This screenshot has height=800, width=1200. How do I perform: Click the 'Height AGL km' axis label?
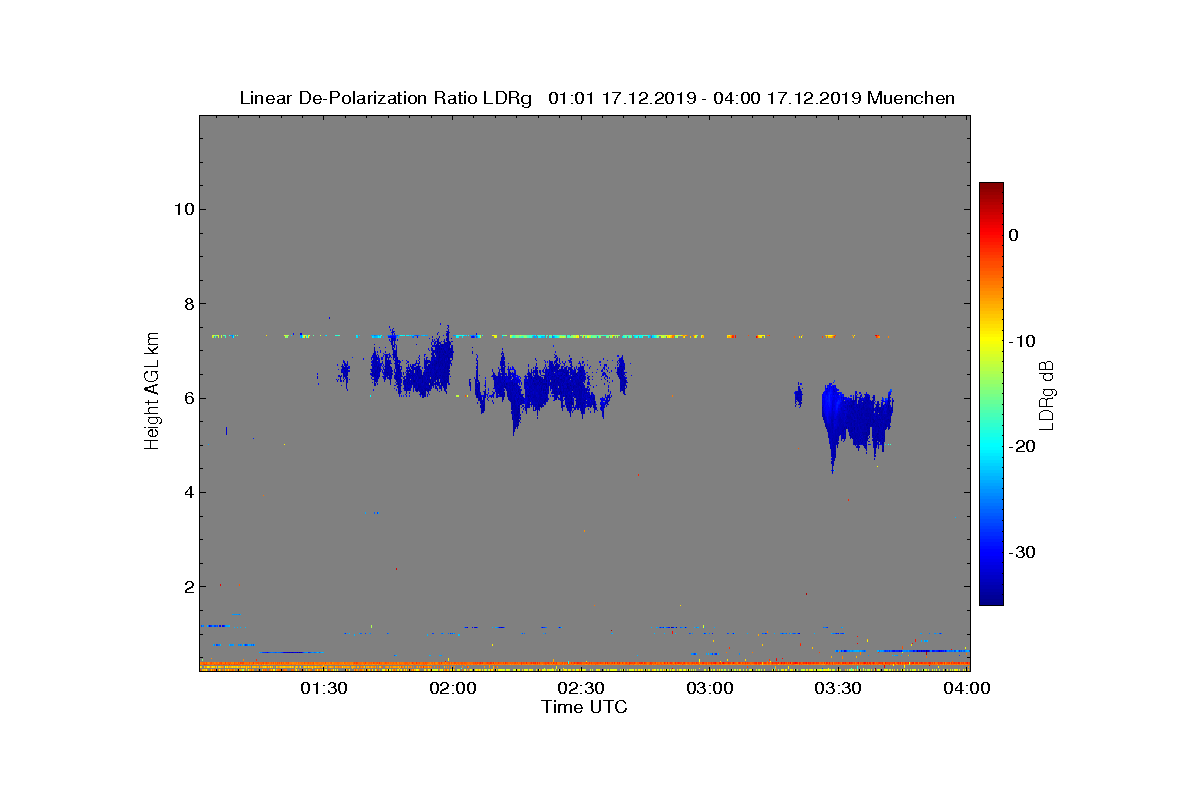(x=152, y=393)
